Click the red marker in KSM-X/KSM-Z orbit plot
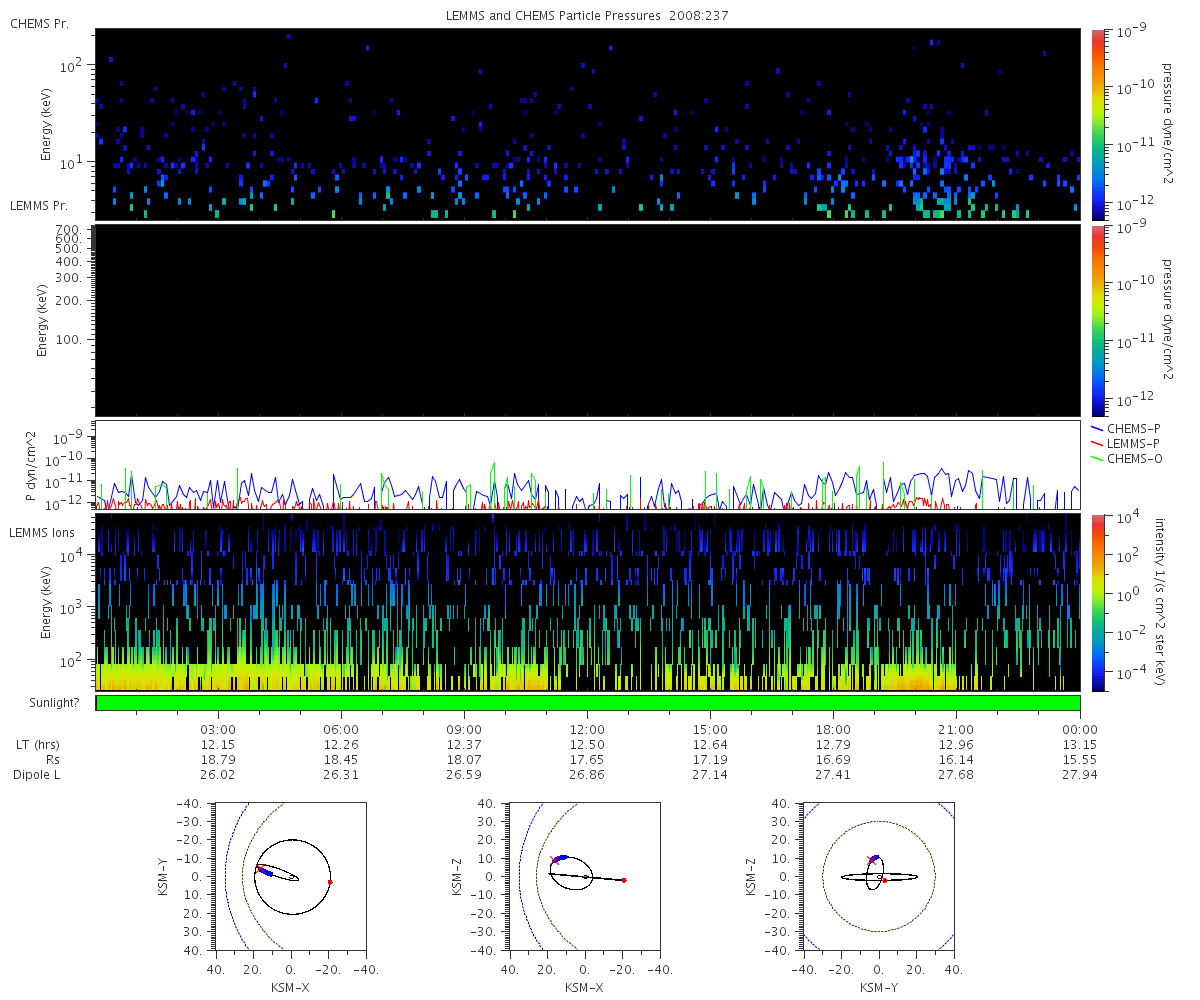1200x1000 pixels. (624, 880)
